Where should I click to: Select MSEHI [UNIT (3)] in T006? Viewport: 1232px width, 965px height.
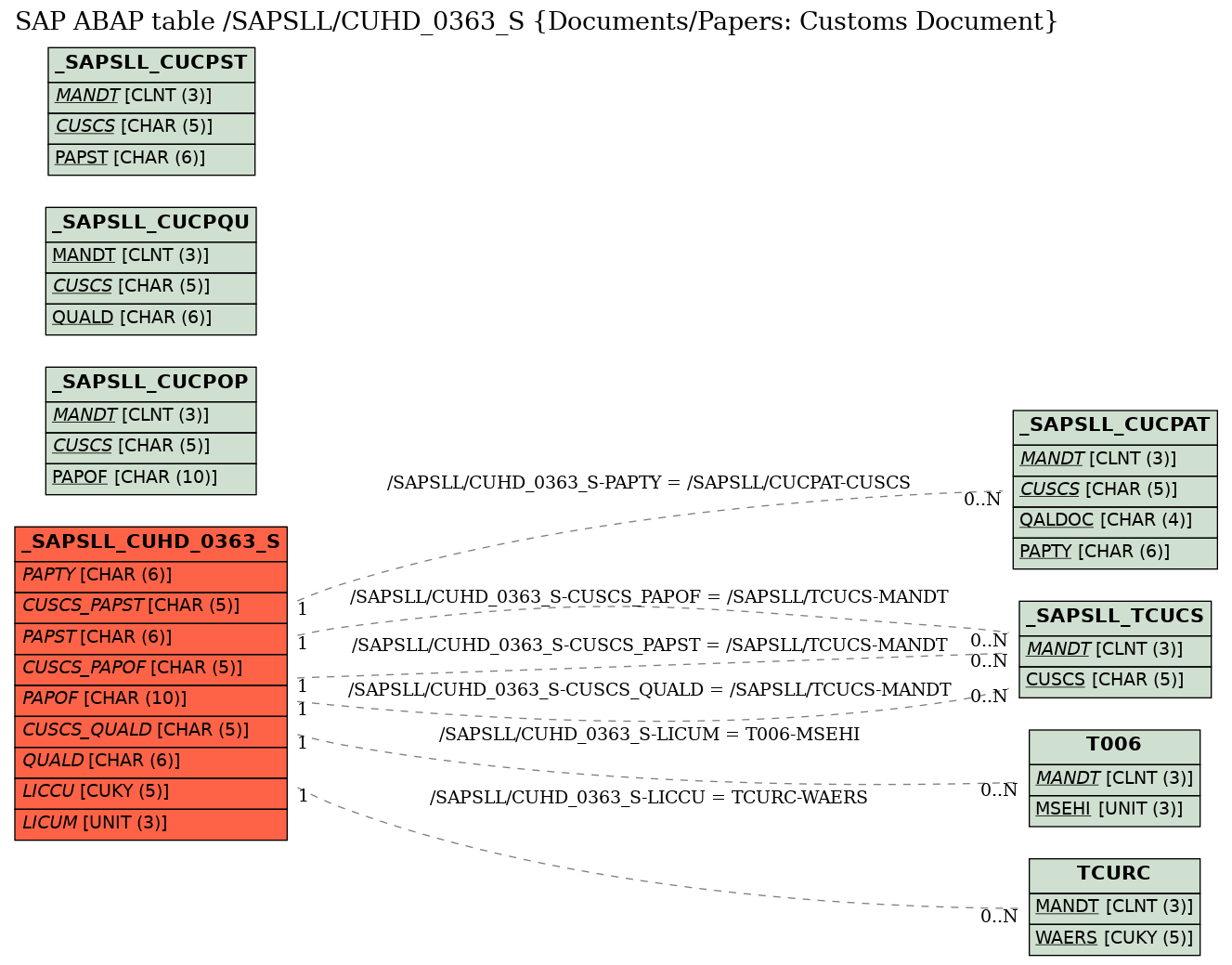click(1114, 810)
